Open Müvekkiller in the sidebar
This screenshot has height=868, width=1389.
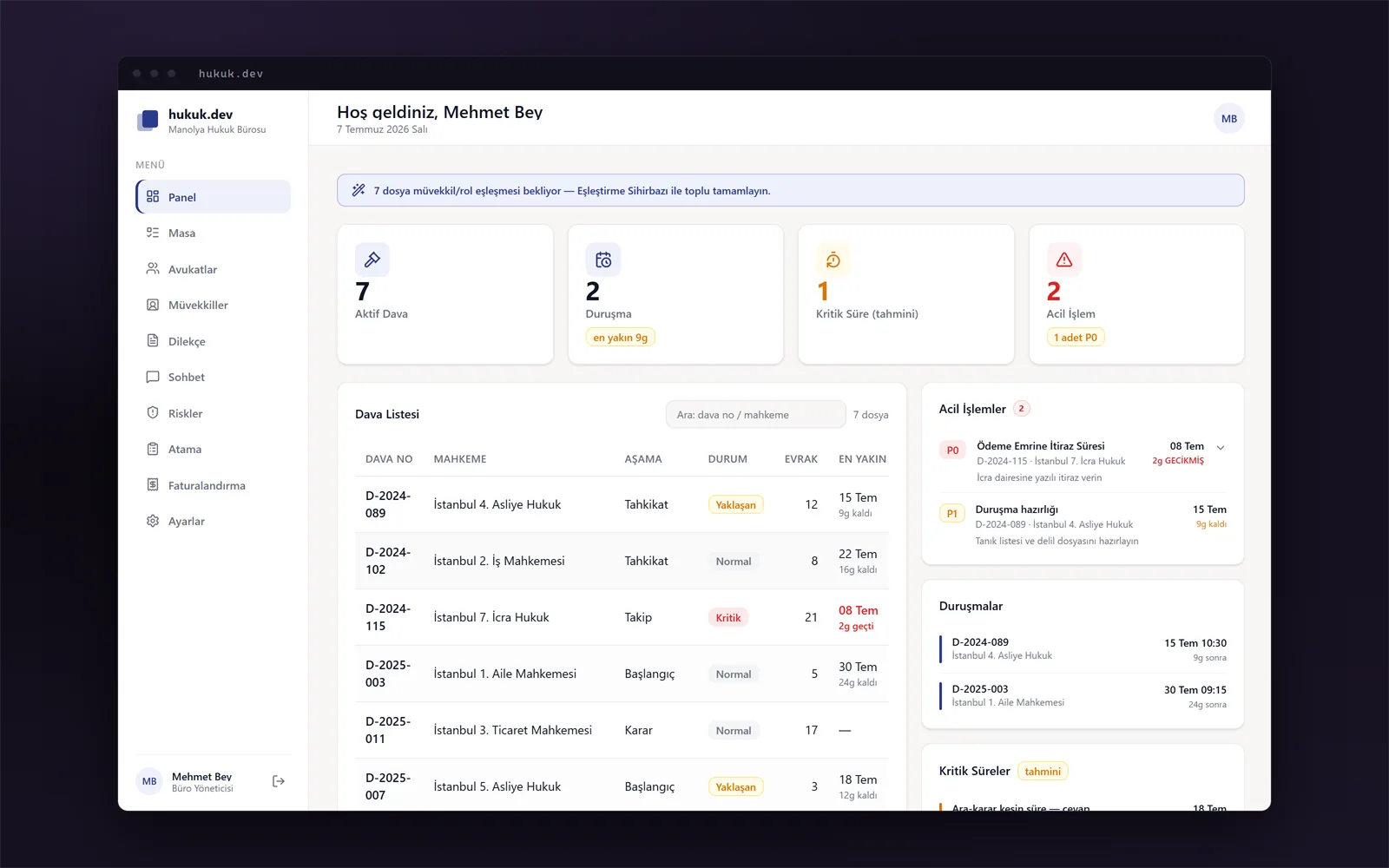click(214, 305)
